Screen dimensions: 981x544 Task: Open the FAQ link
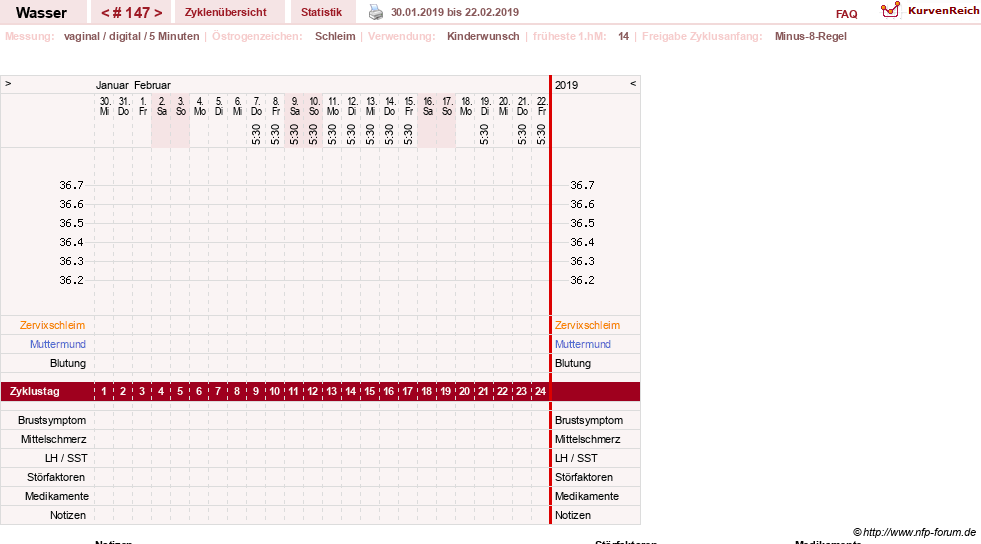(846, 14)
